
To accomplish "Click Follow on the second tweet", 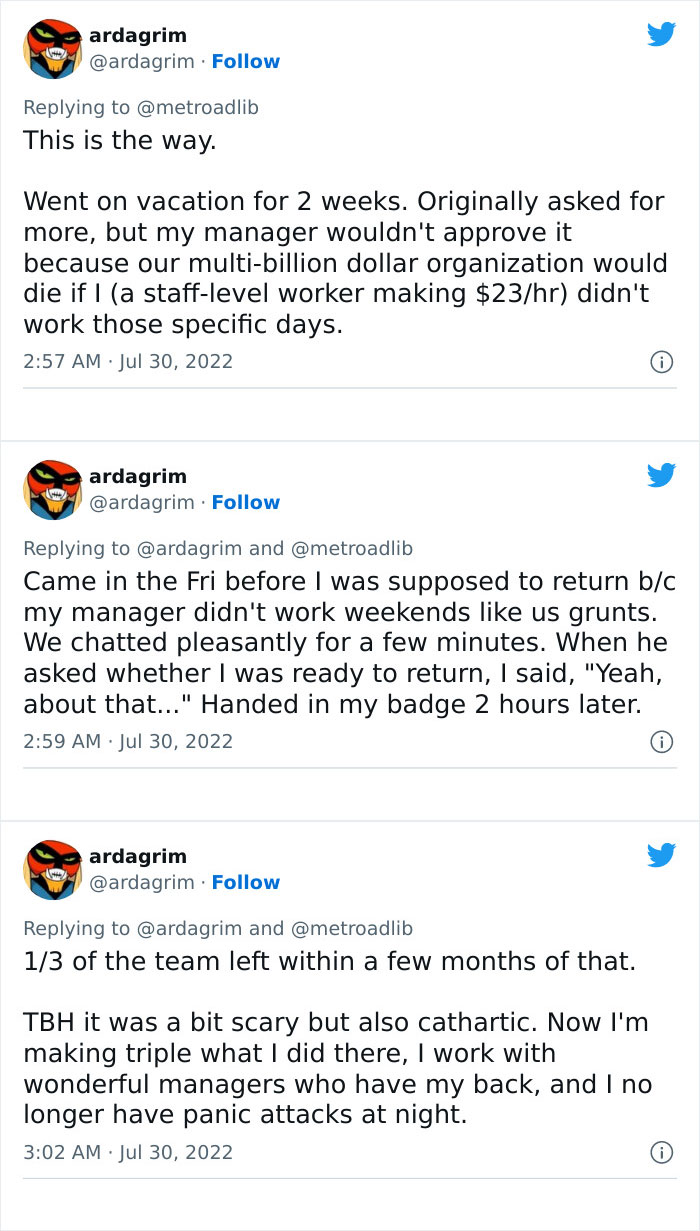I will point(246,501).
